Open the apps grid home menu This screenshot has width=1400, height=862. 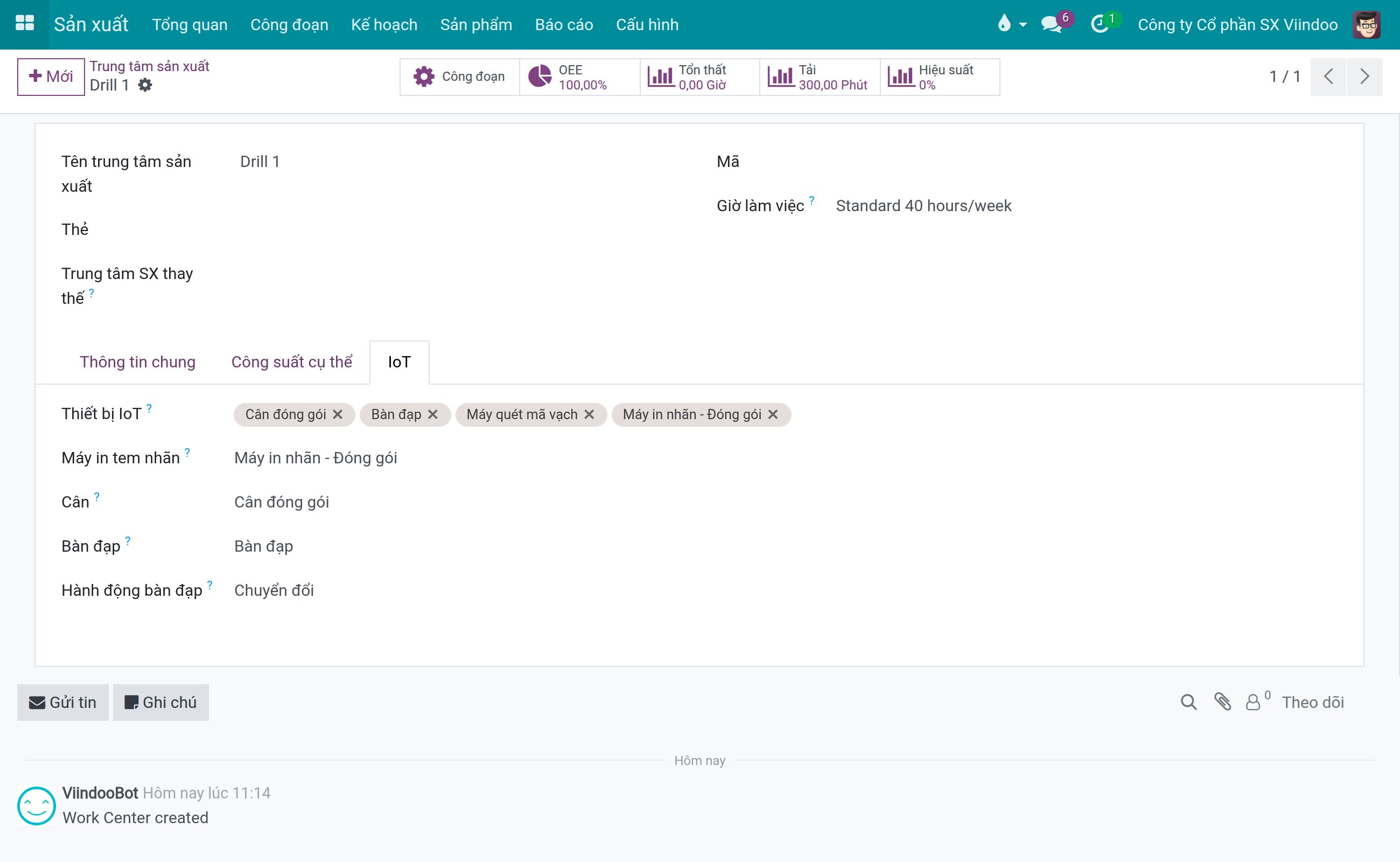(x=25, y=23)
